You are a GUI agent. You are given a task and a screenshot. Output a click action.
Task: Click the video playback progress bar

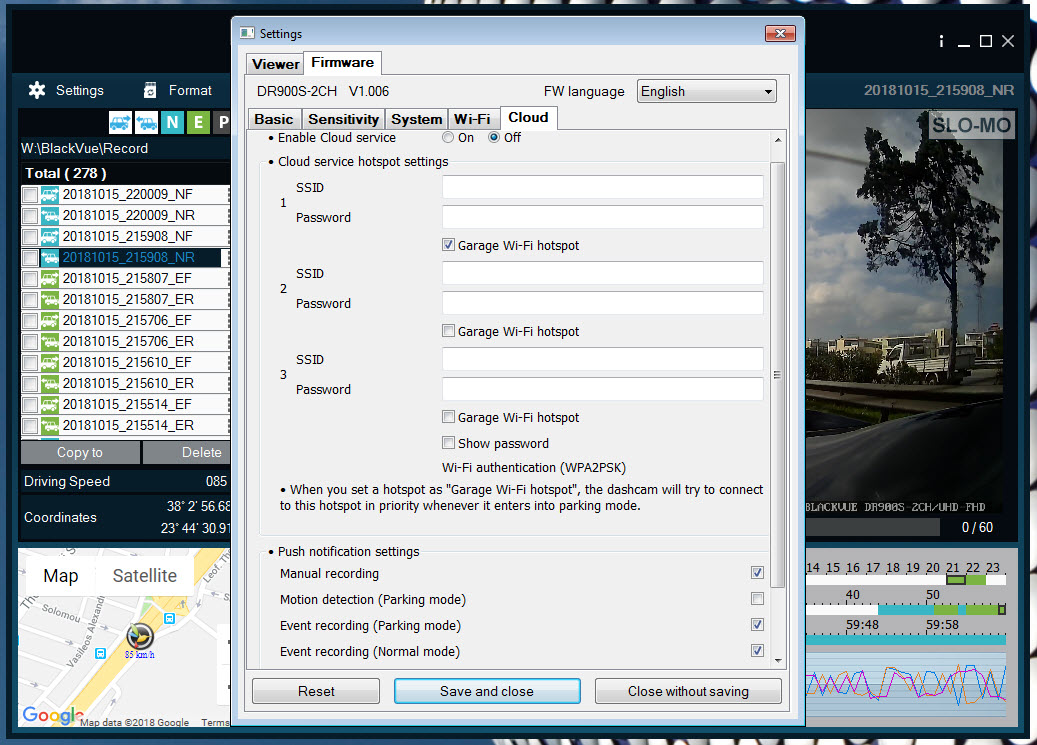coord(872,527)
